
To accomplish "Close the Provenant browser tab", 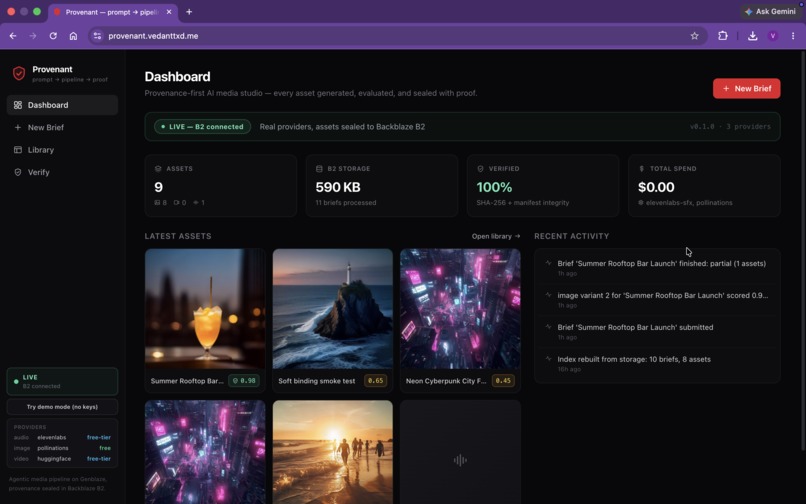I will coord(169,12).
